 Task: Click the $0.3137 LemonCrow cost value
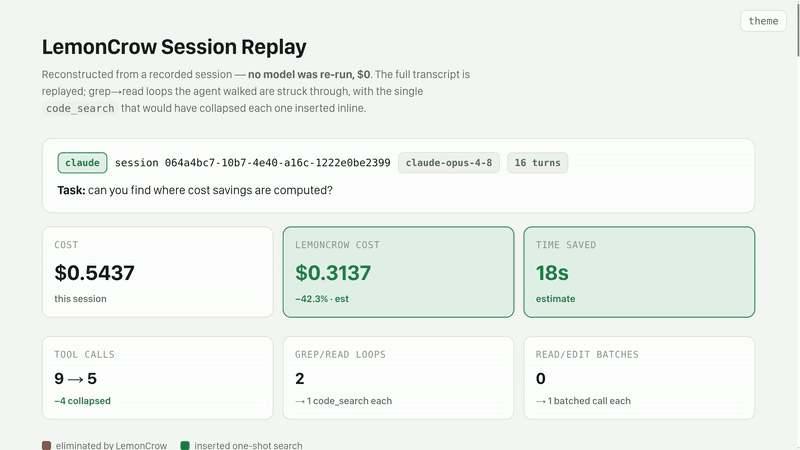(333, 273)
